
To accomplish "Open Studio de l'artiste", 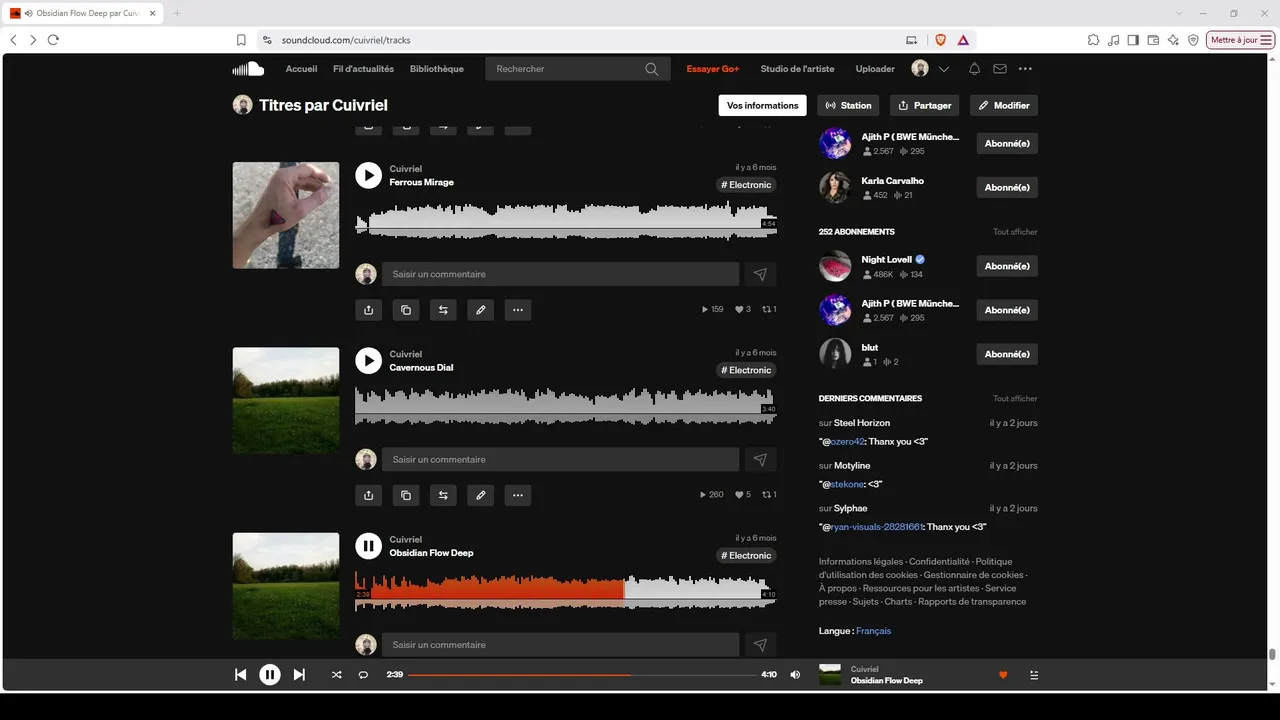I will tap(797, 69).
